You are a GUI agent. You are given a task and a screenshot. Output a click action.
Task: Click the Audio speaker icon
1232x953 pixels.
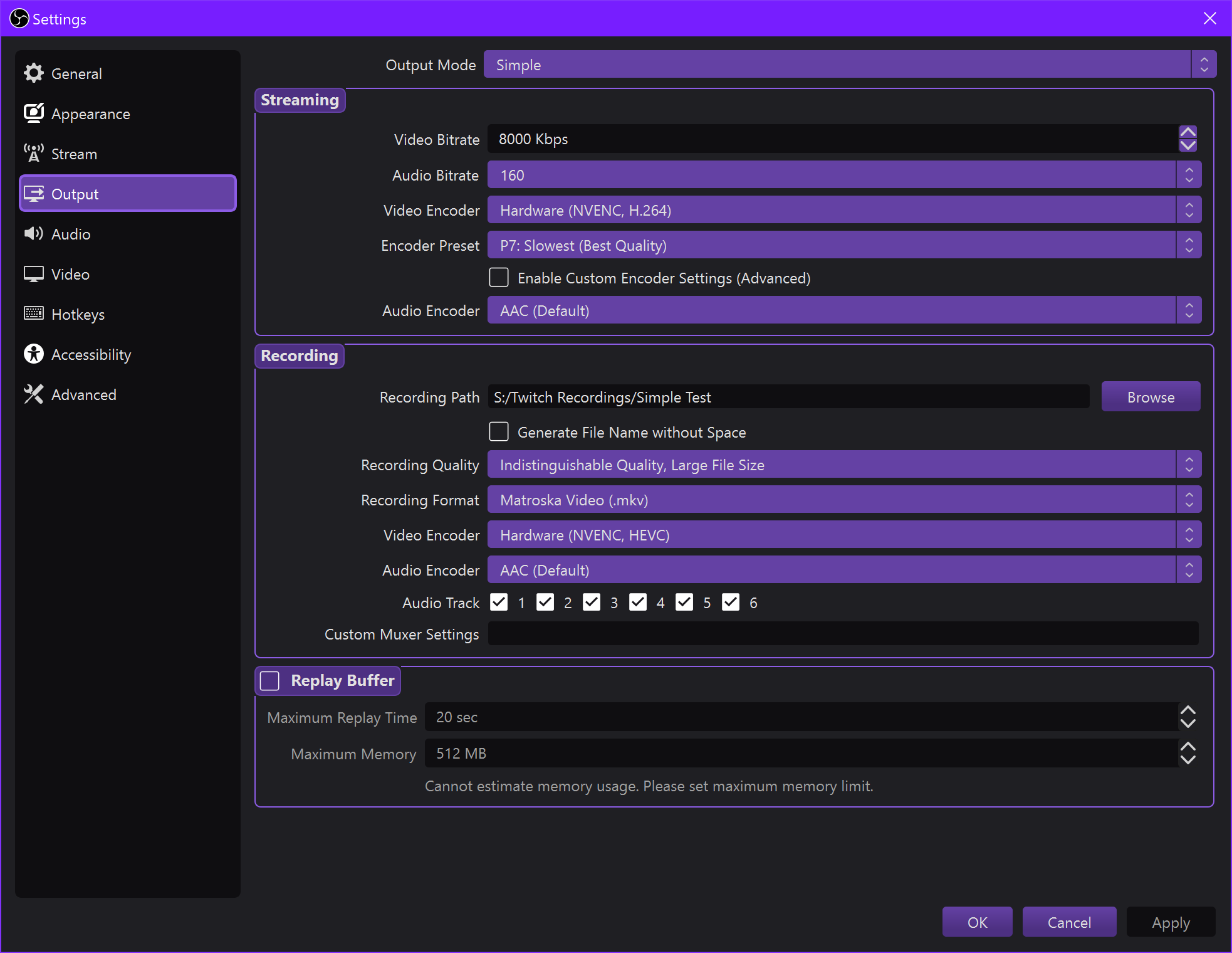34,234
